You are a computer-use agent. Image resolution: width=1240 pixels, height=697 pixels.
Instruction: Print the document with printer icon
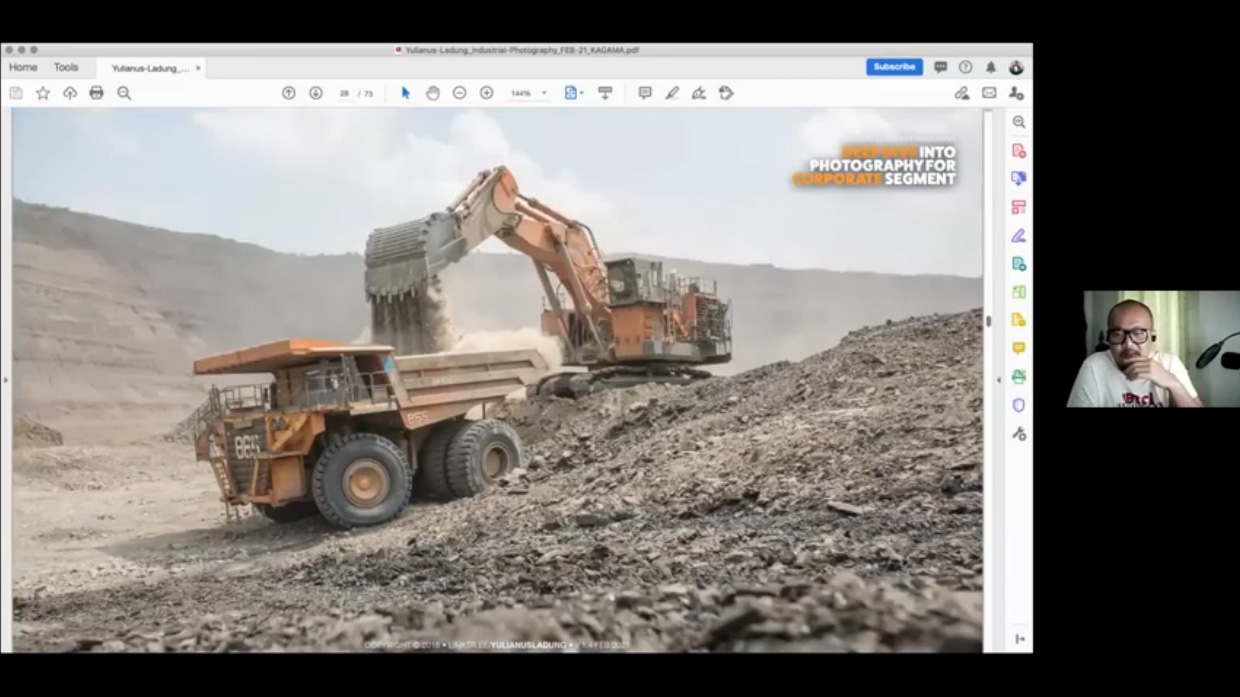pyautogui.click(x=96, y=93)
